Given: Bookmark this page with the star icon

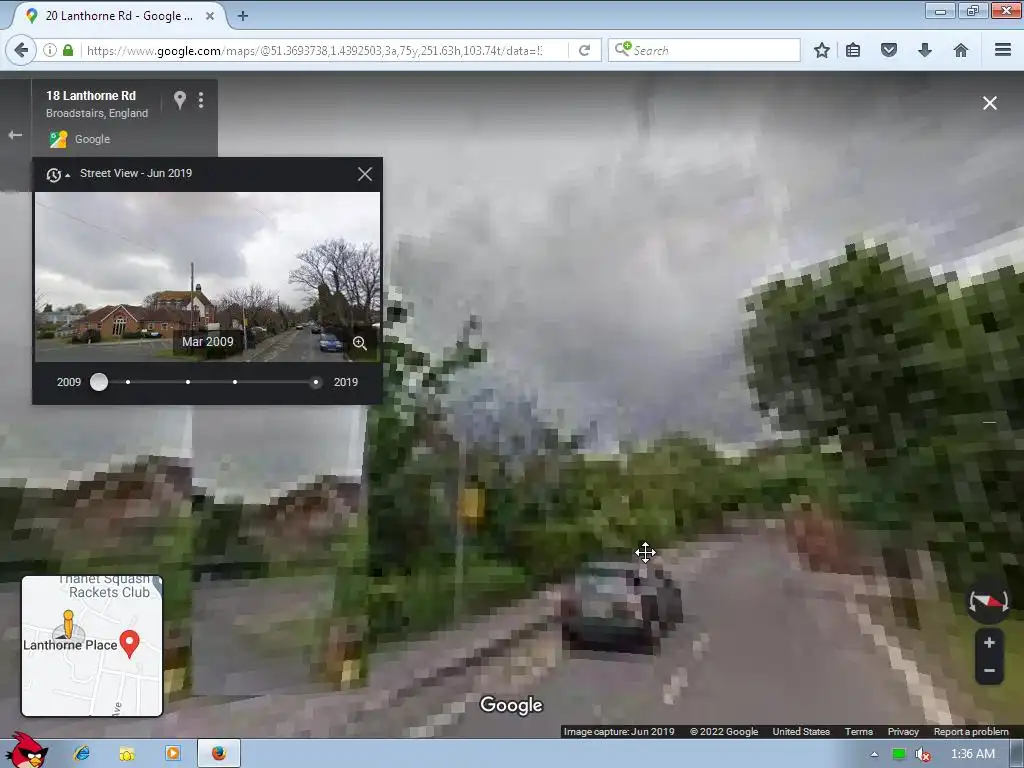Looking at the screenshot, I should tap(822, 50).
